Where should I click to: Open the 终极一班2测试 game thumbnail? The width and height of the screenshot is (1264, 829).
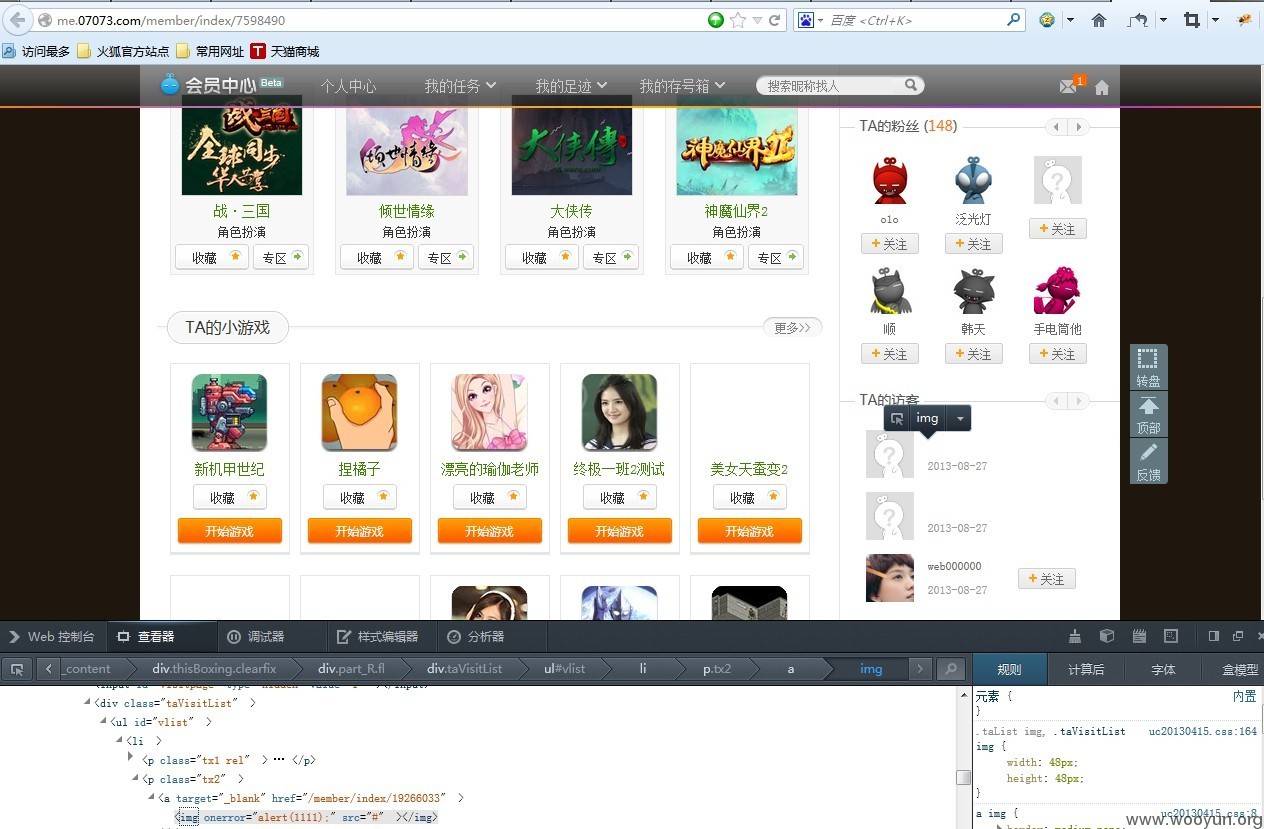tap(619, 412)
